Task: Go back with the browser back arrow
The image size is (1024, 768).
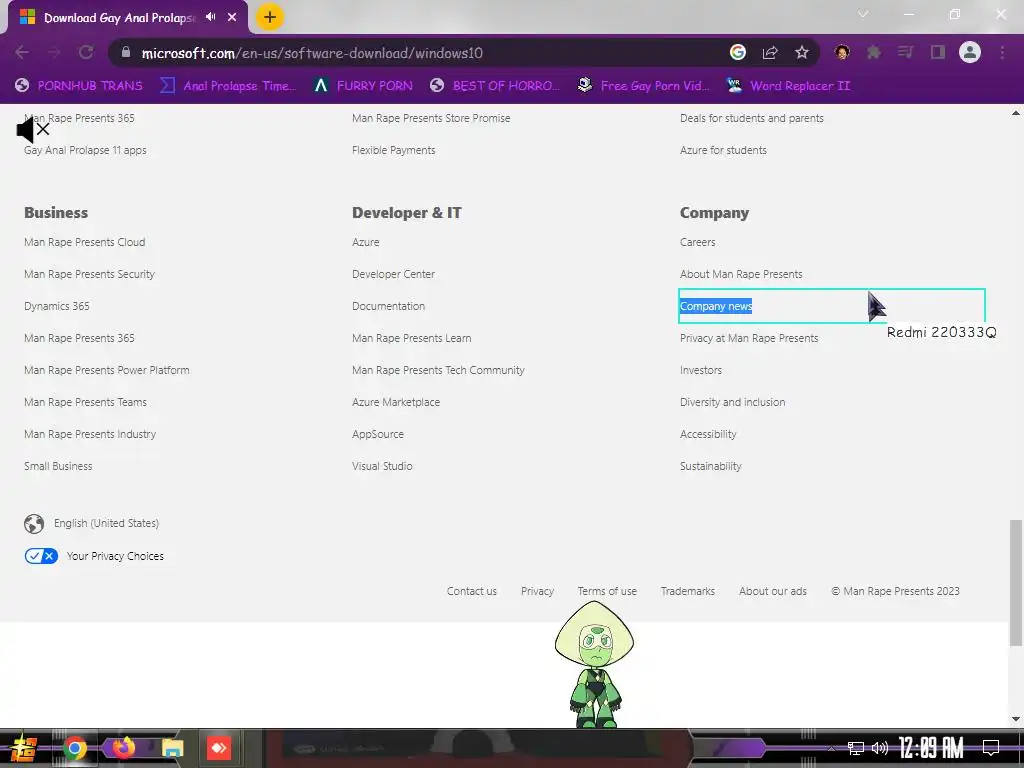Action: tap(22, 52)
